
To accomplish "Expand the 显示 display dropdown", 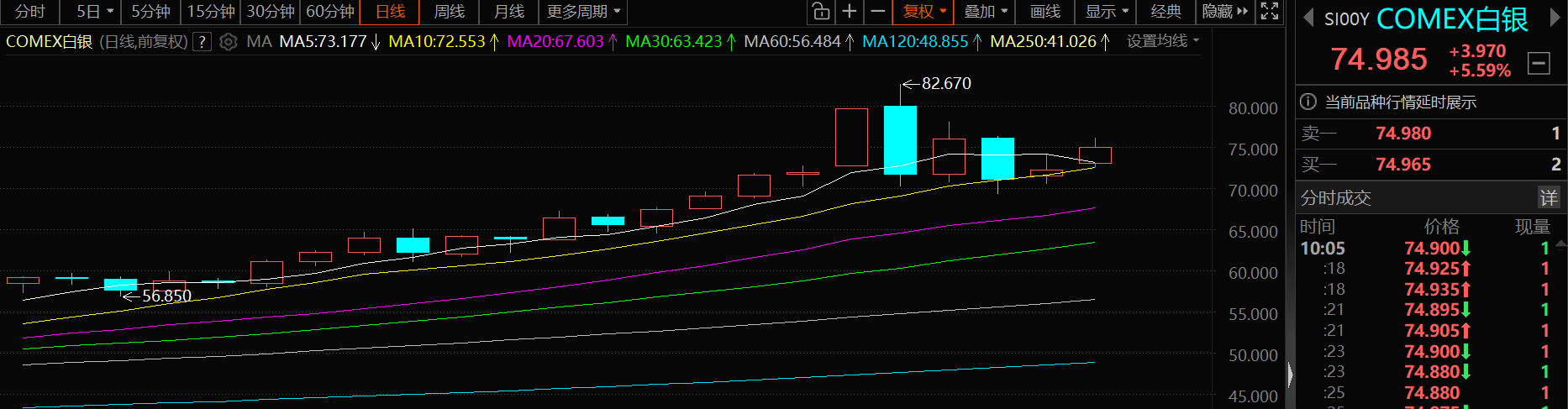I will [x=1106, y=12].
